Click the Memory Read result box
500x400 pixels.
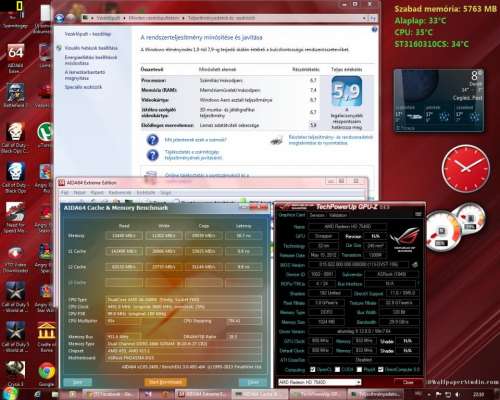(124, 236)
